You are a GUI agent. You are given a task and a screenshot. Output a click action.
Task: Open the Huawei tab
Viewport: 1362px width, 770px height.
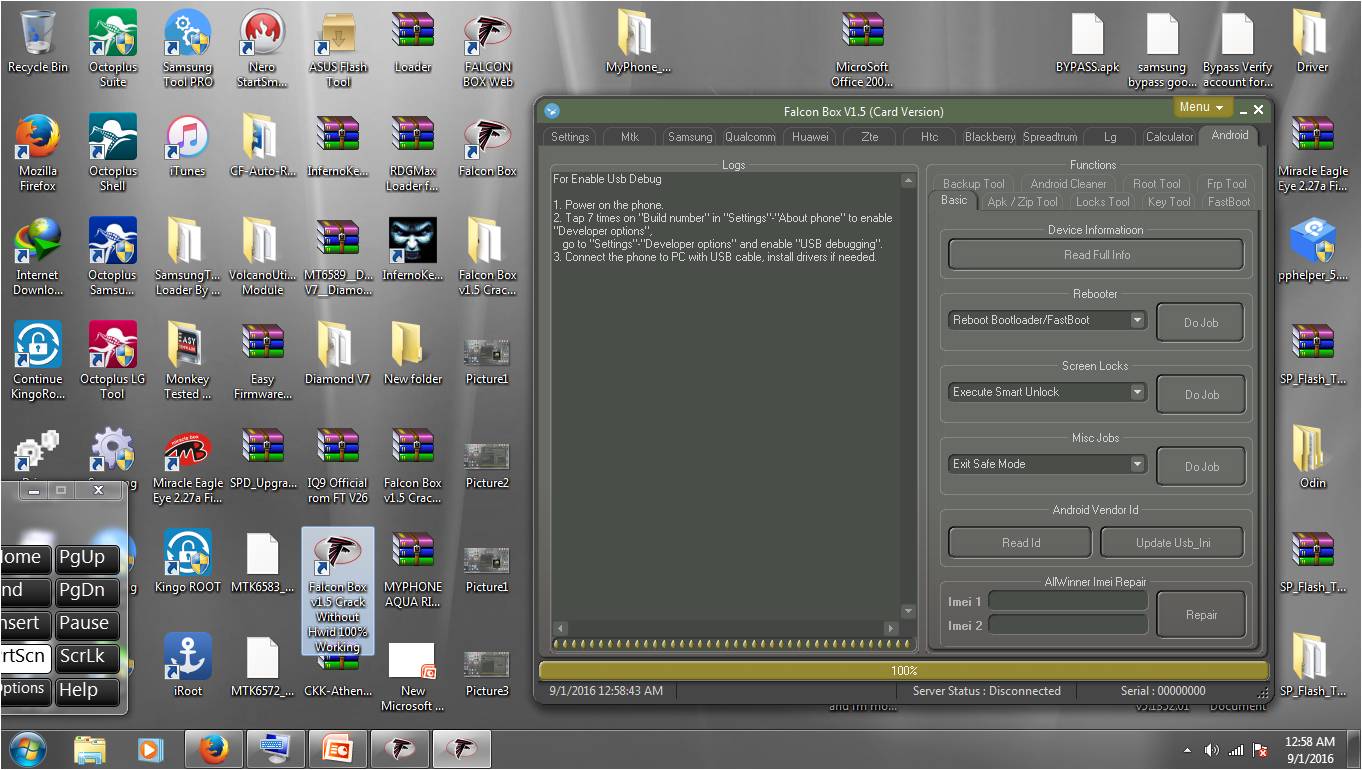(810, 137)
